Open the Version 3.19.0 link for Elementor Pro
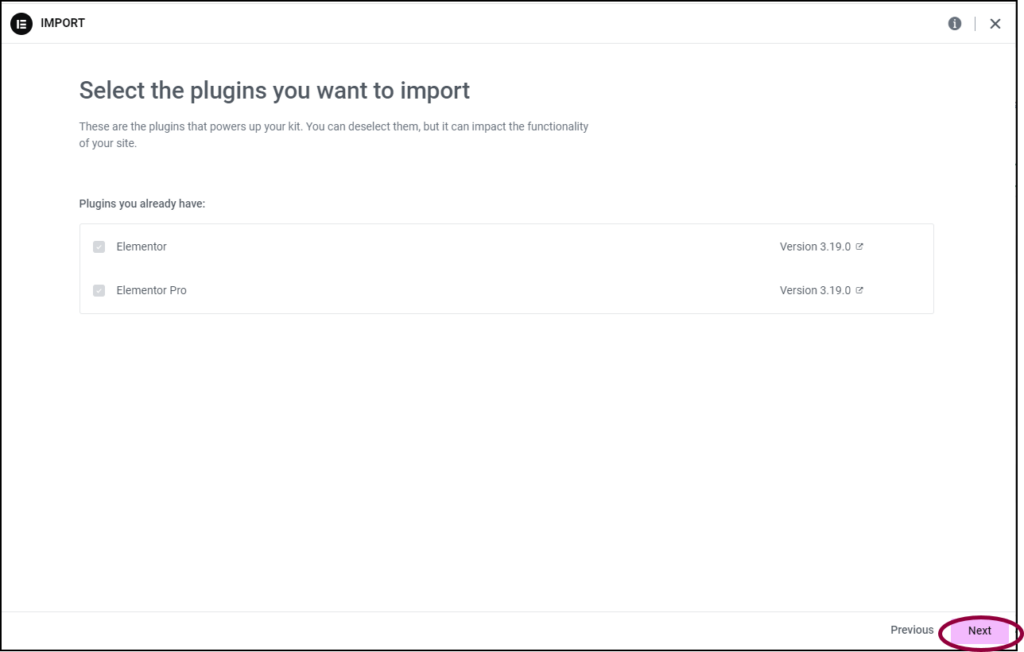Image resolution: width=1024 pixels, height=652 pixels. pos(817,290)
